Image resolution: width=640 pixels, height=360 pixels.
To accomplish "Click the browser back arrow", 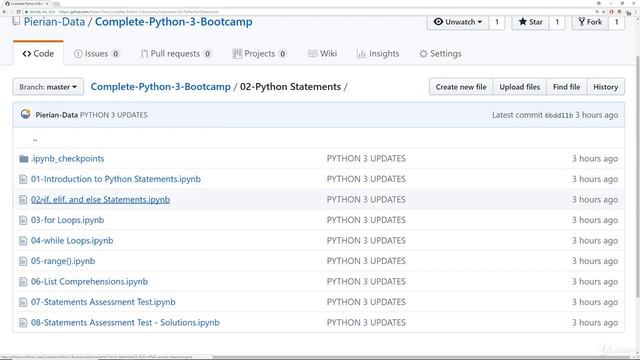I will click(4, 12).
